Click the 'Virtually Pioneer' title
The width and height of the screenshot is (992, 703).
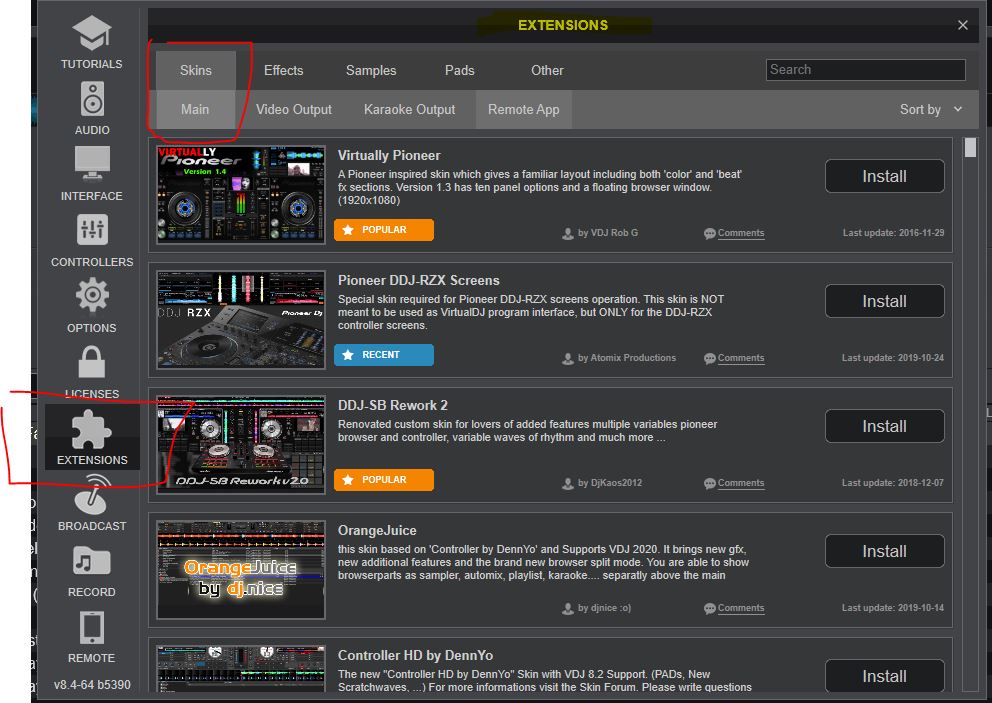[389, 156]
